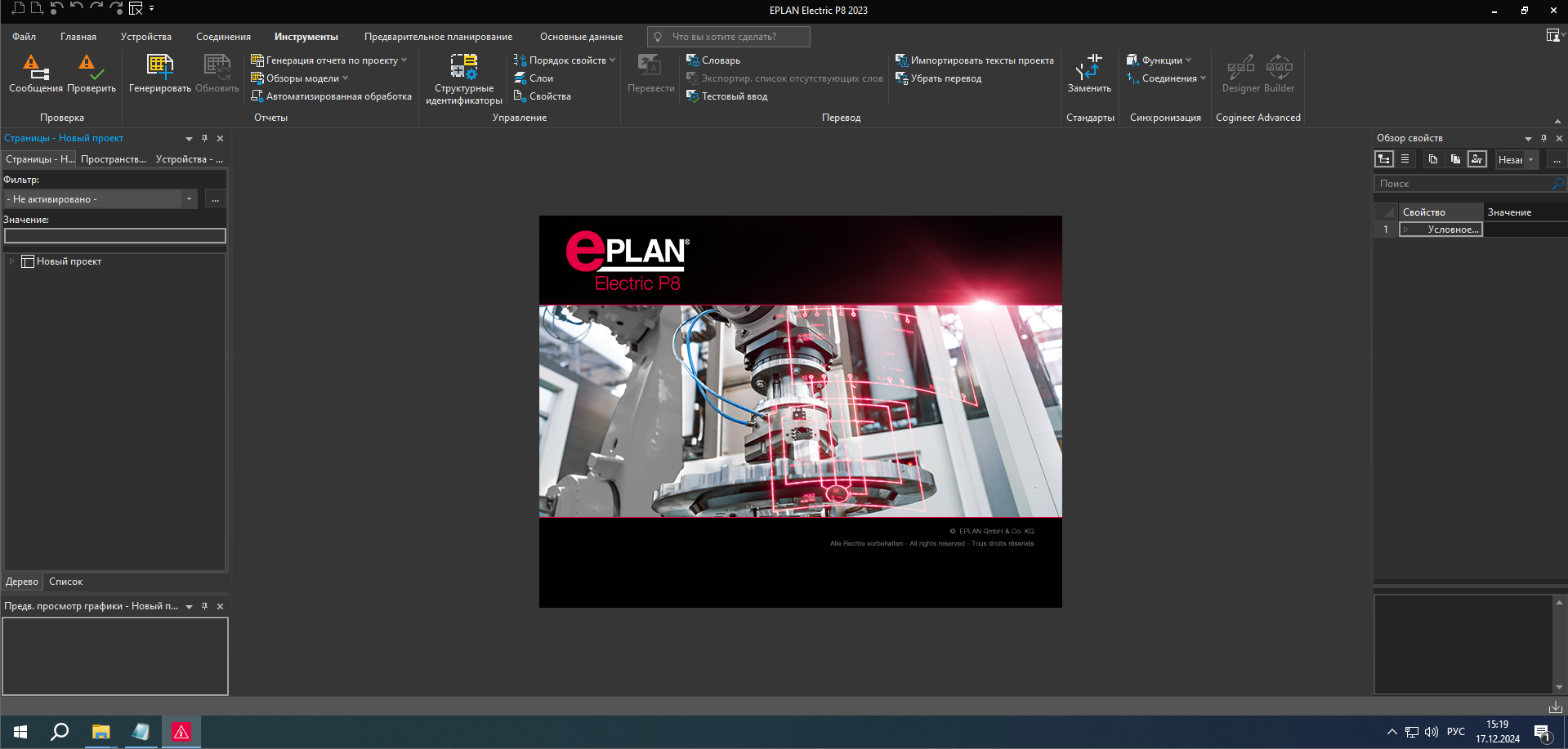This screenshot has height=749, width=1568.
Task: Перейти на вкладку «Список» панели страниц
Action: coord(65,581)
